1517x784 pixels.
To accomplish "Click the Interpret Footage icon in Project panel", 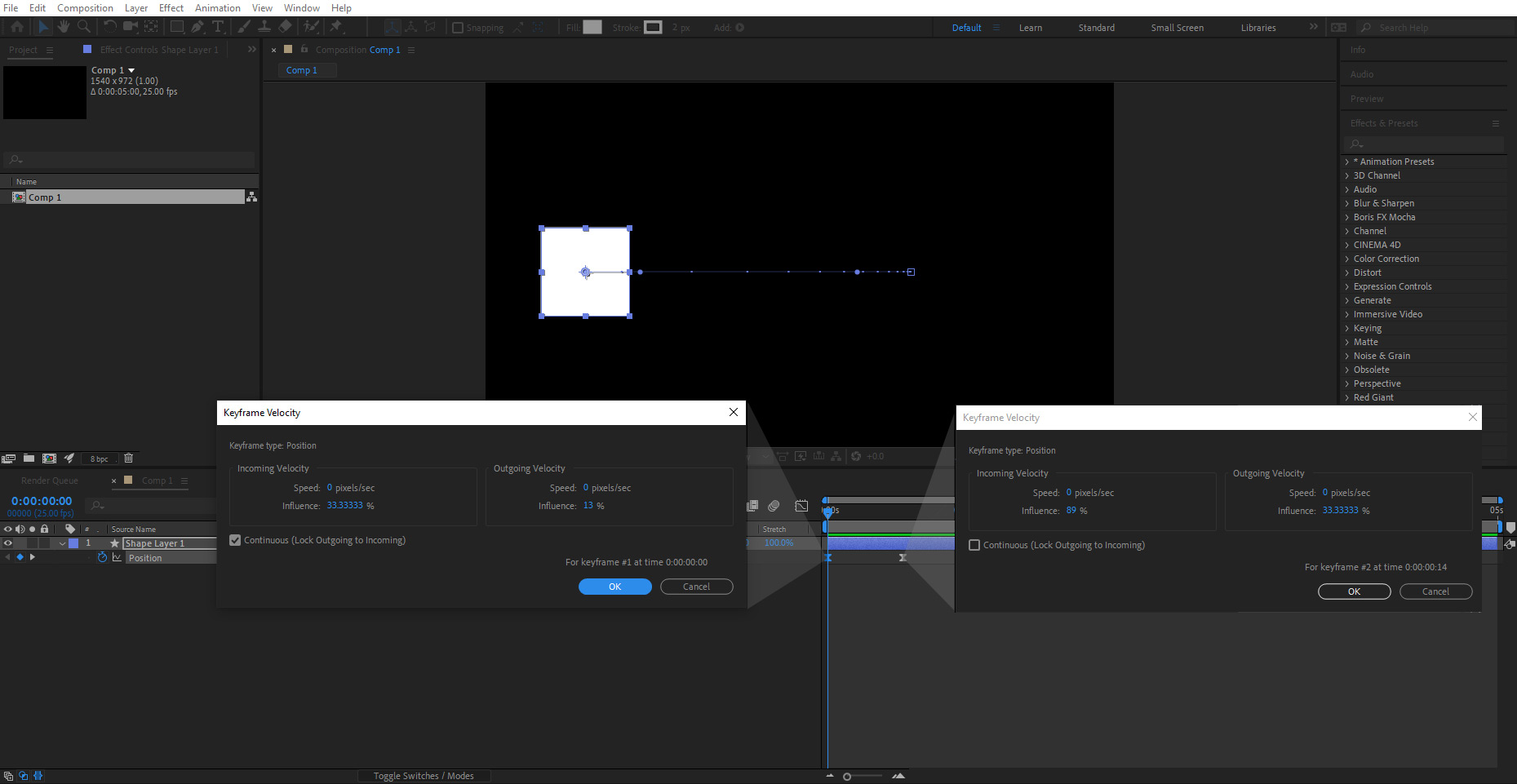I will [x=9, y=458].
